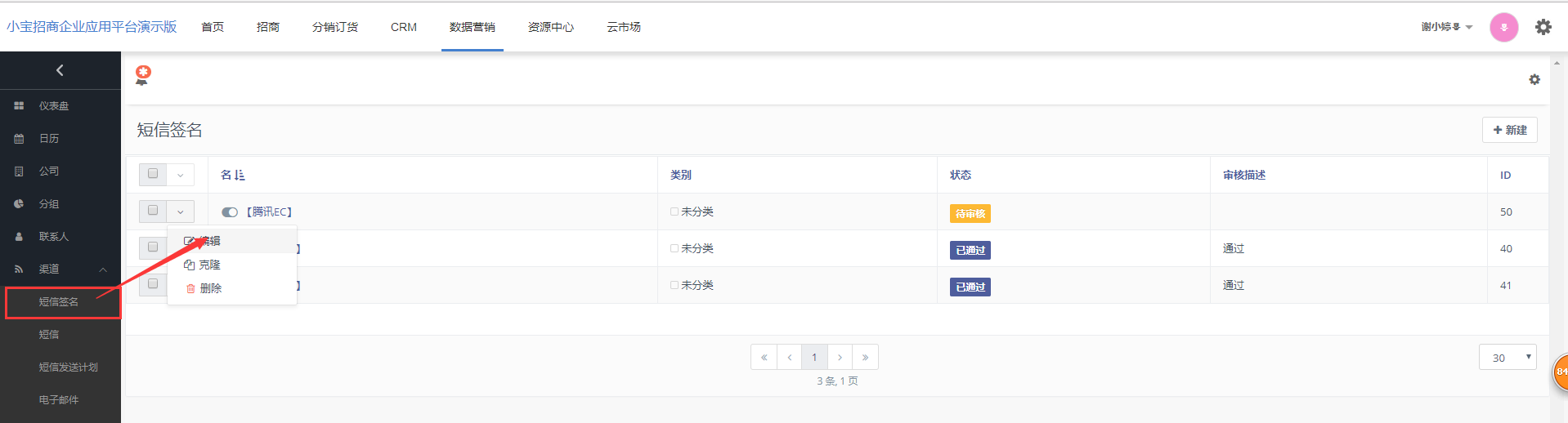Open 电子邮件 in the sidebar

pyautogui.click(x=60, y=399)
